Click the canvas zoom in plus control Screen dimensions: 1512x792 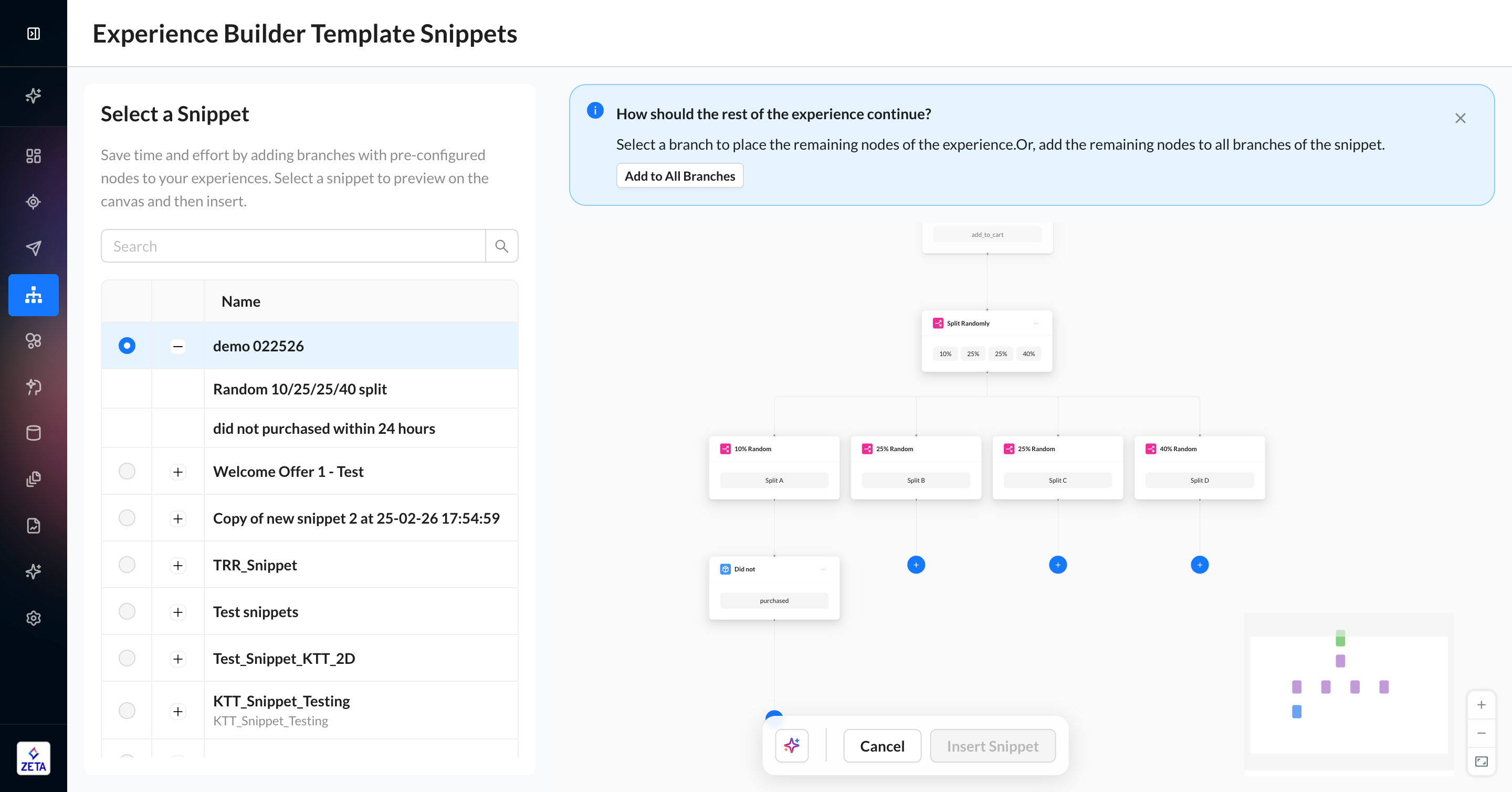tap(1481, 705)
